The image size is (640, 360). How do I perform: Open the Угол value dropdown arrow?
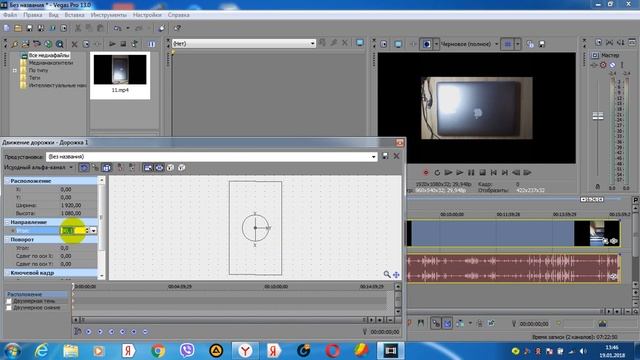(93, 231)
